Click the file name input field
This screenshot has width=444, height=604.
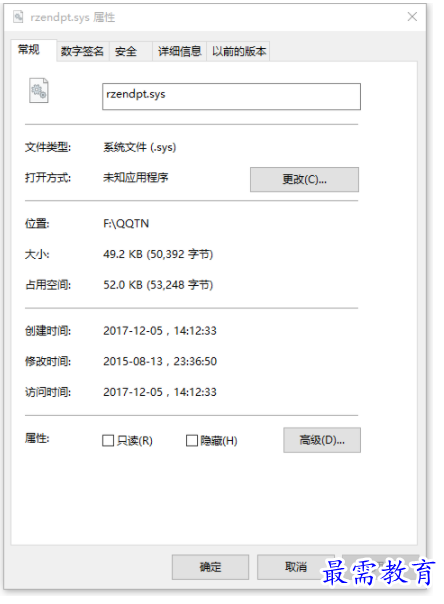(x=231, y=96)
